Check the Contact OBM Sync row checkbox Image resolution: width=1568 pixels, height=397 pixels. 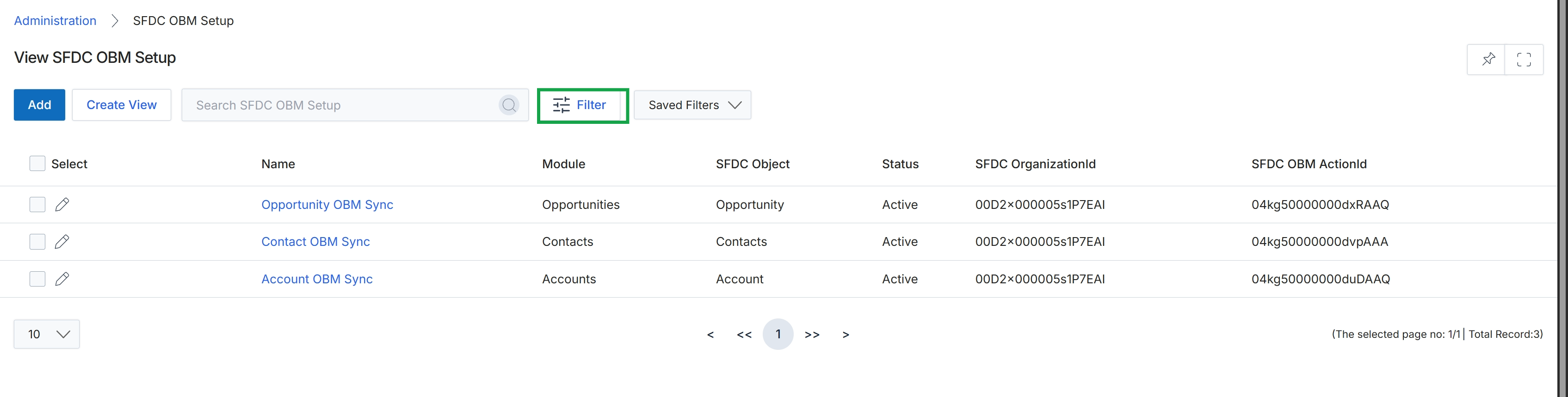pyautogui.click(x=37, y=241)
